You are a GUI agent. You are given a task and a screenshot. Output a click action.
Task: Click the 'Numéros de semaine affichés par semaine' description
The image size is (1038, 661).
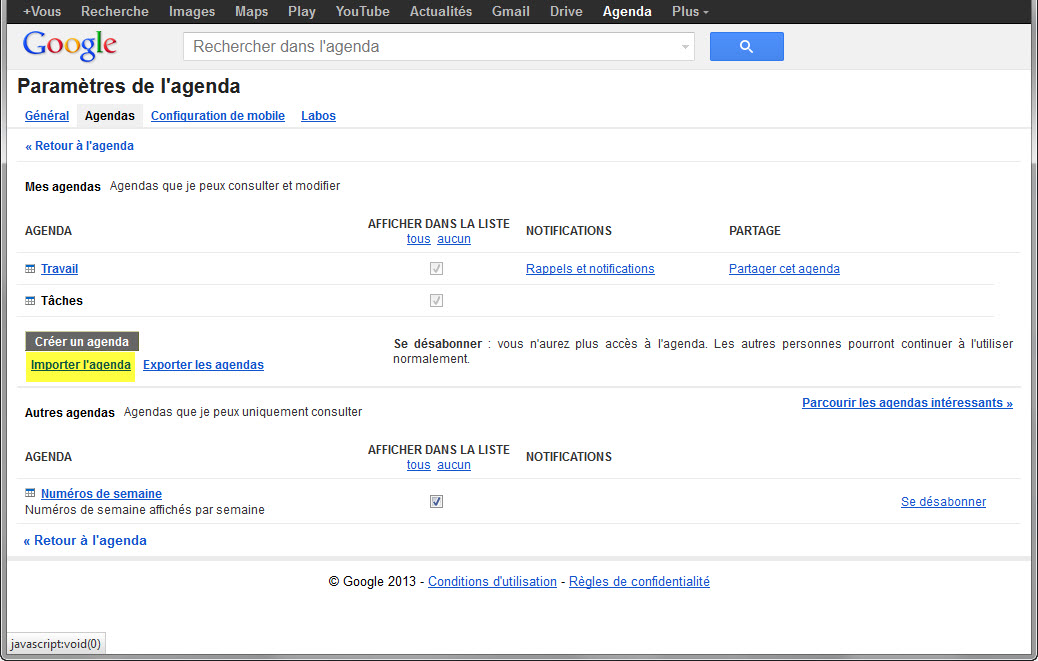pos(144,509)
